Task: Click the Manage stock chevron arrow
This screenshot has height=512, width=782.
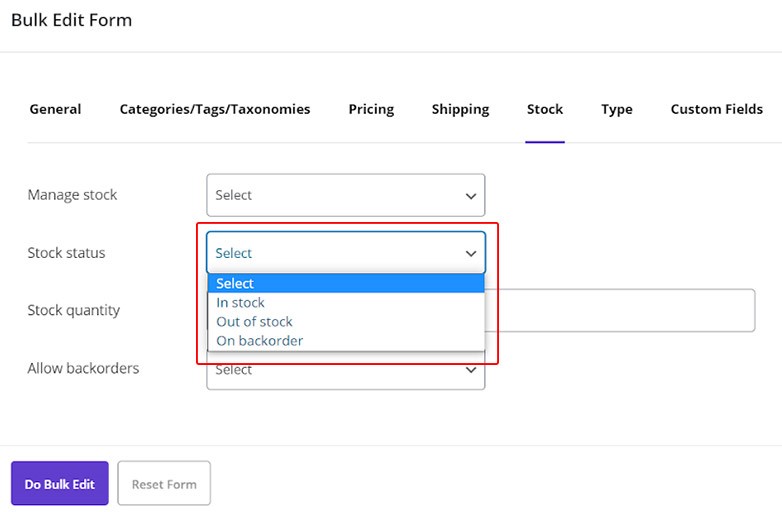Action: [471, 196]
